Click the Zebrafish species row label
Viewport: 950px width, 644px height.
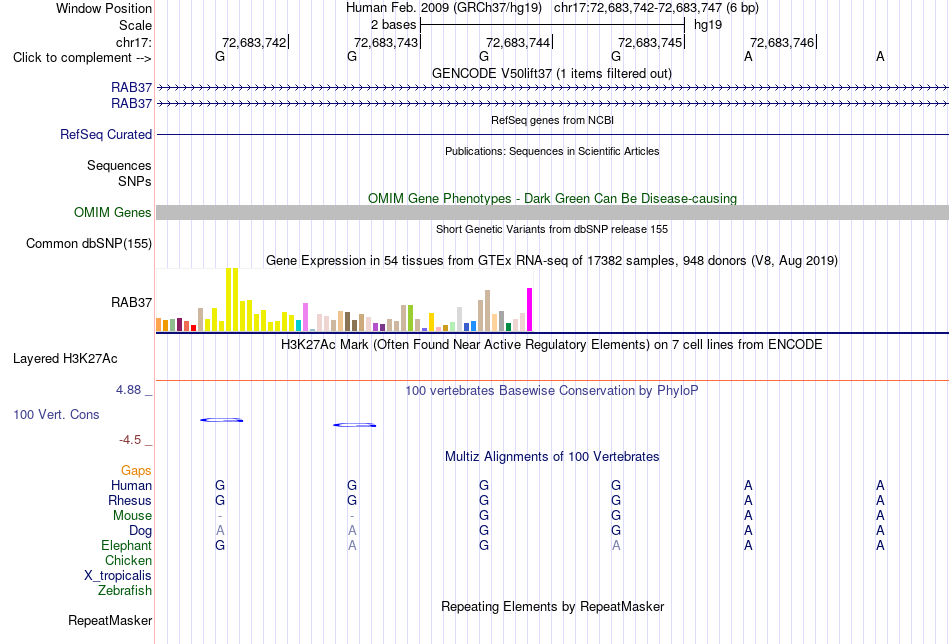click(125, 590)
